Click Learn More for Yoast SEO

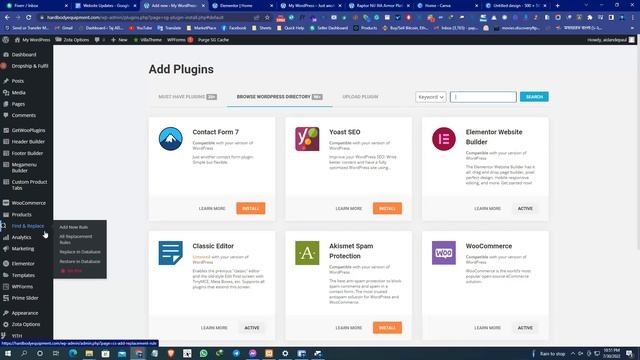click(349, 209)
